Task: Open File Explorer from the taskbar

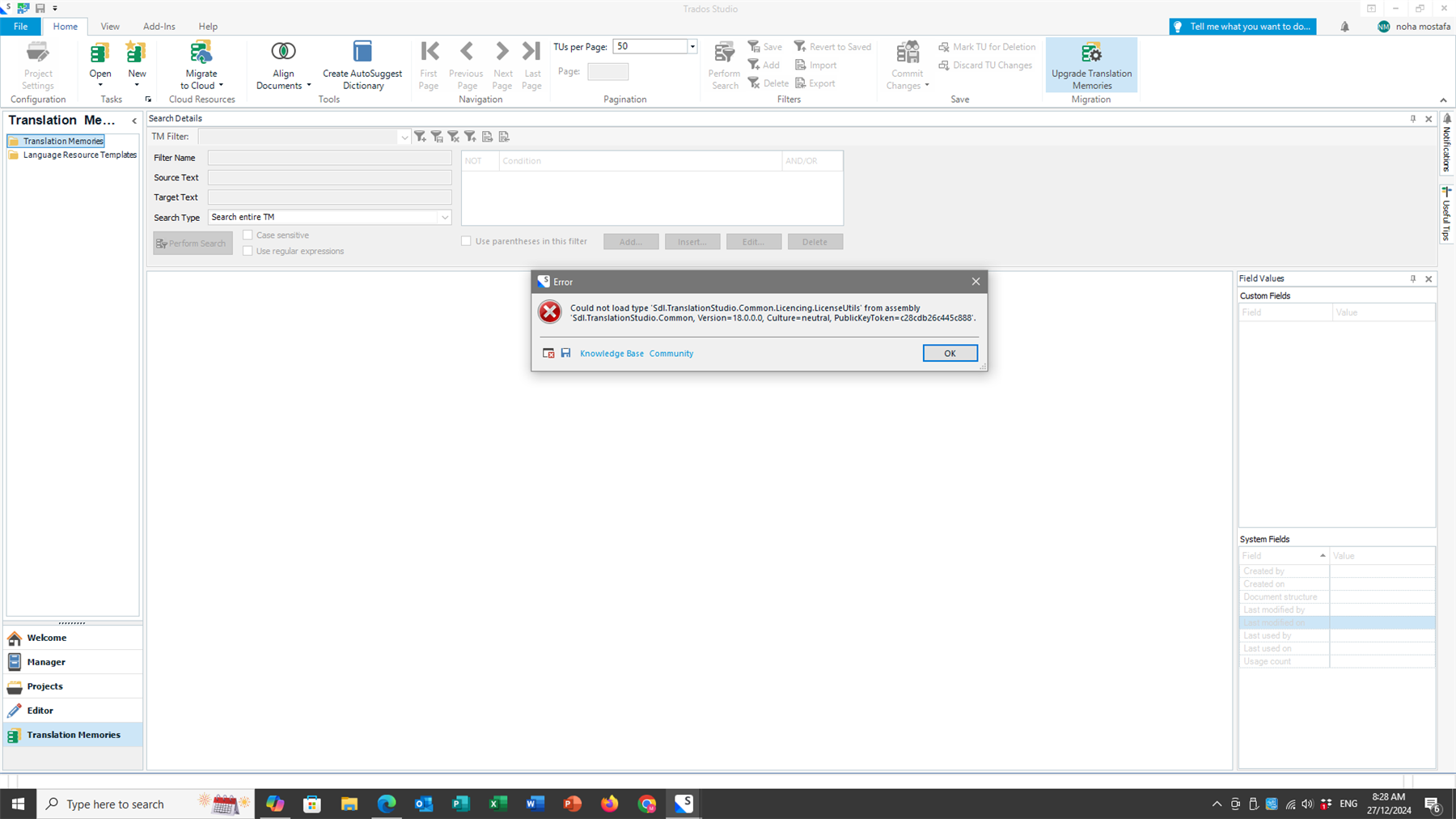Action: 349,804
